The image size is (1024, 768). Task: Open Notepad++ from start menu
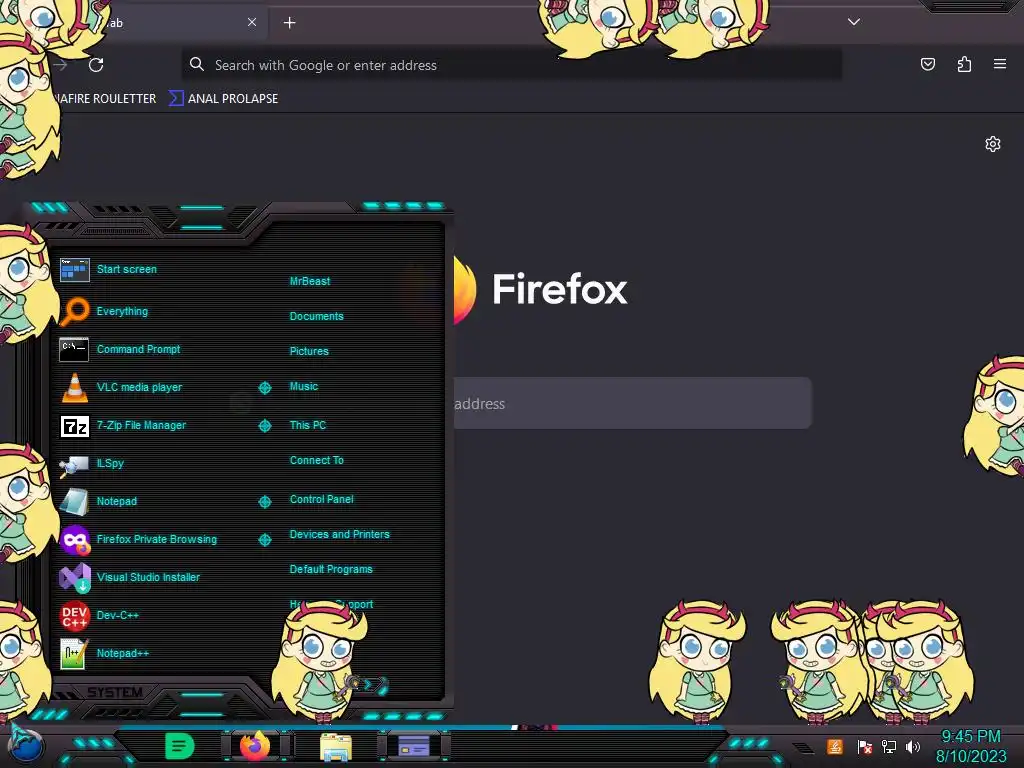pyautogui.click(x=104, y=653)
